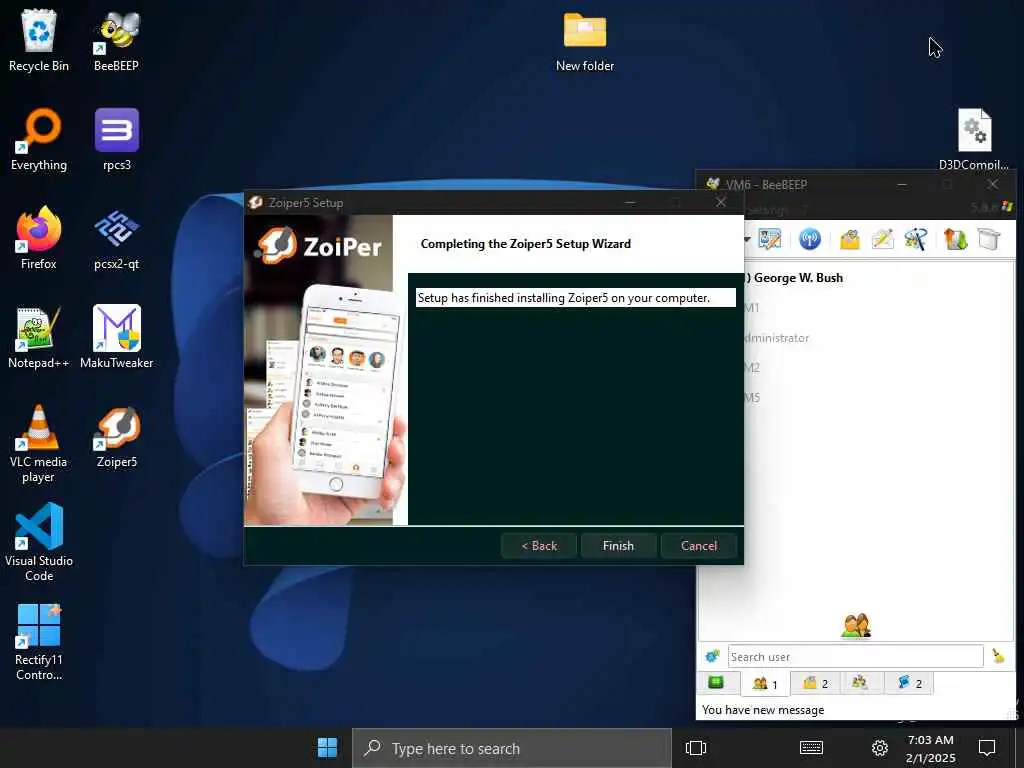
Task: Click the broom clear icon beside Search user
Action: [998, 656]
